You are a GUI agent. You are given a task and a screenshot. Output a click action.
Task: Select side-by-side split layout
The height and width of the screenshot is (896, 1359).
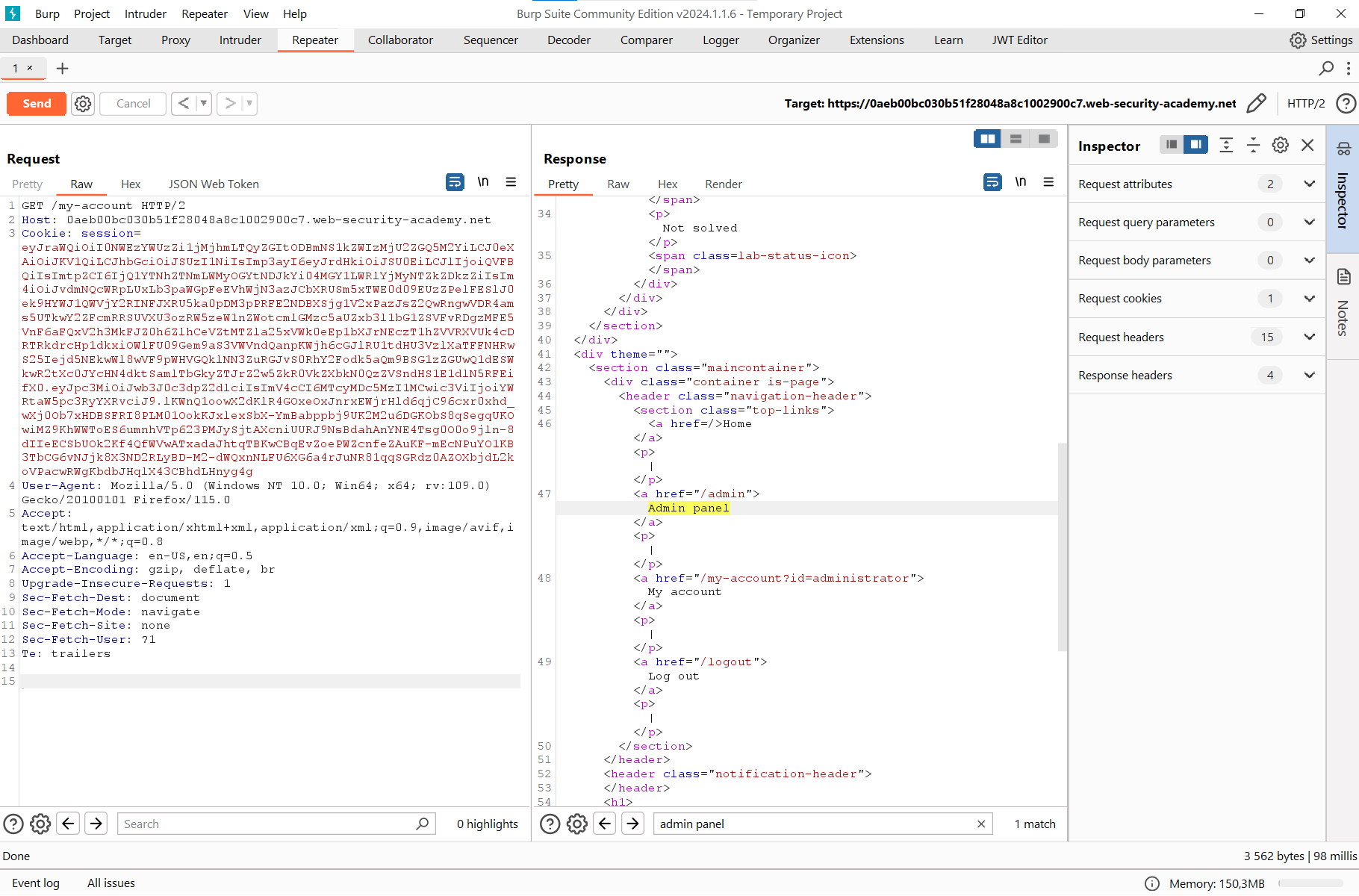click(x=988, y=139)
